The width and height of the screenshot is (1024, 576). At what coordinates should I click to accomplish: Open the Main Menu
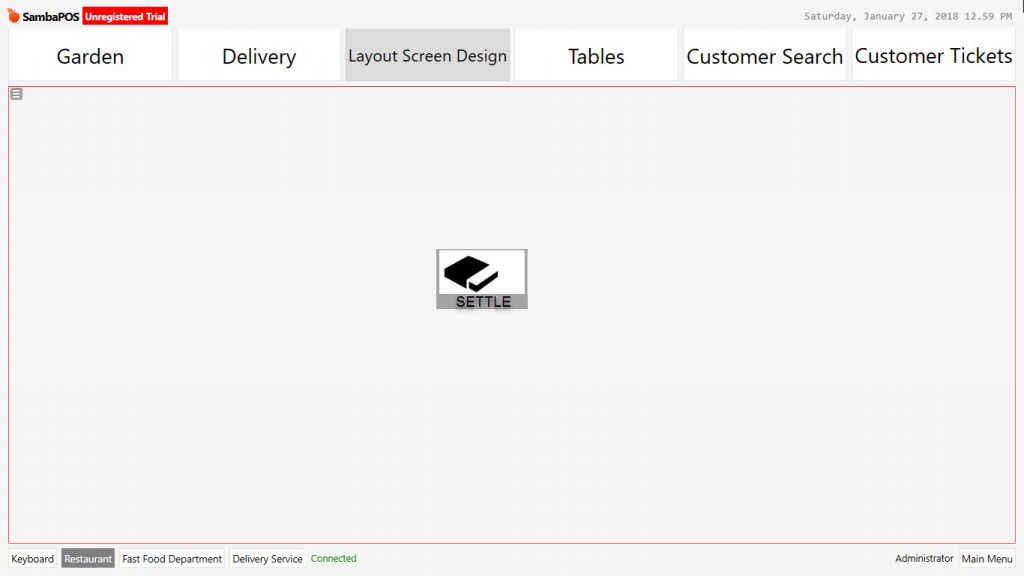pos(987,558)
